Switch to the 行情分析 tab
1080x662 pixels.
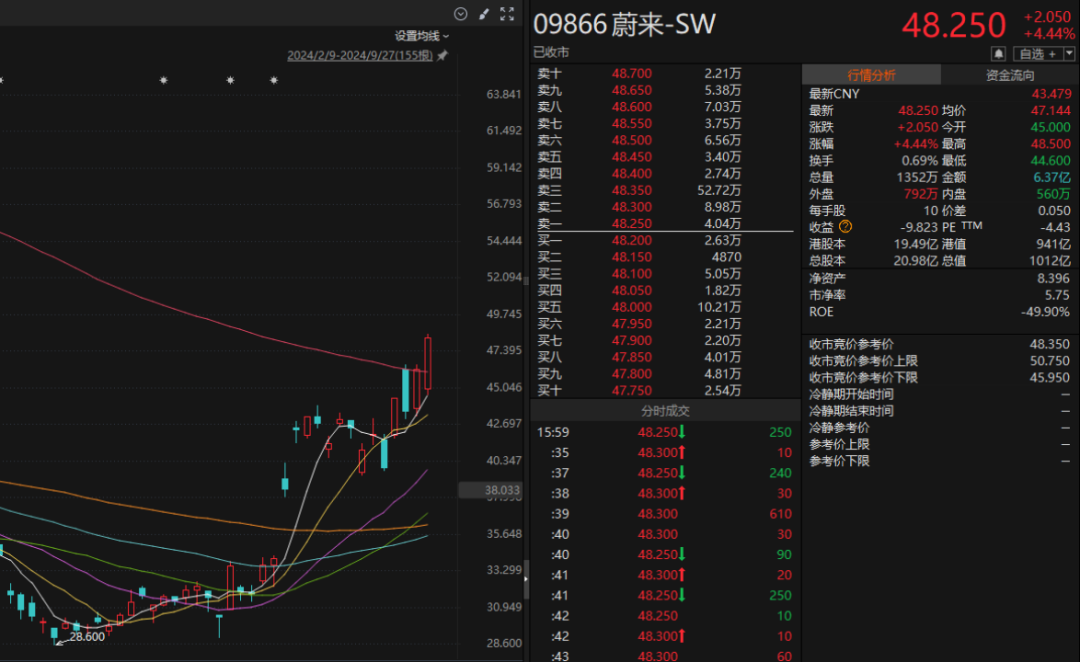tap(871, 75)
